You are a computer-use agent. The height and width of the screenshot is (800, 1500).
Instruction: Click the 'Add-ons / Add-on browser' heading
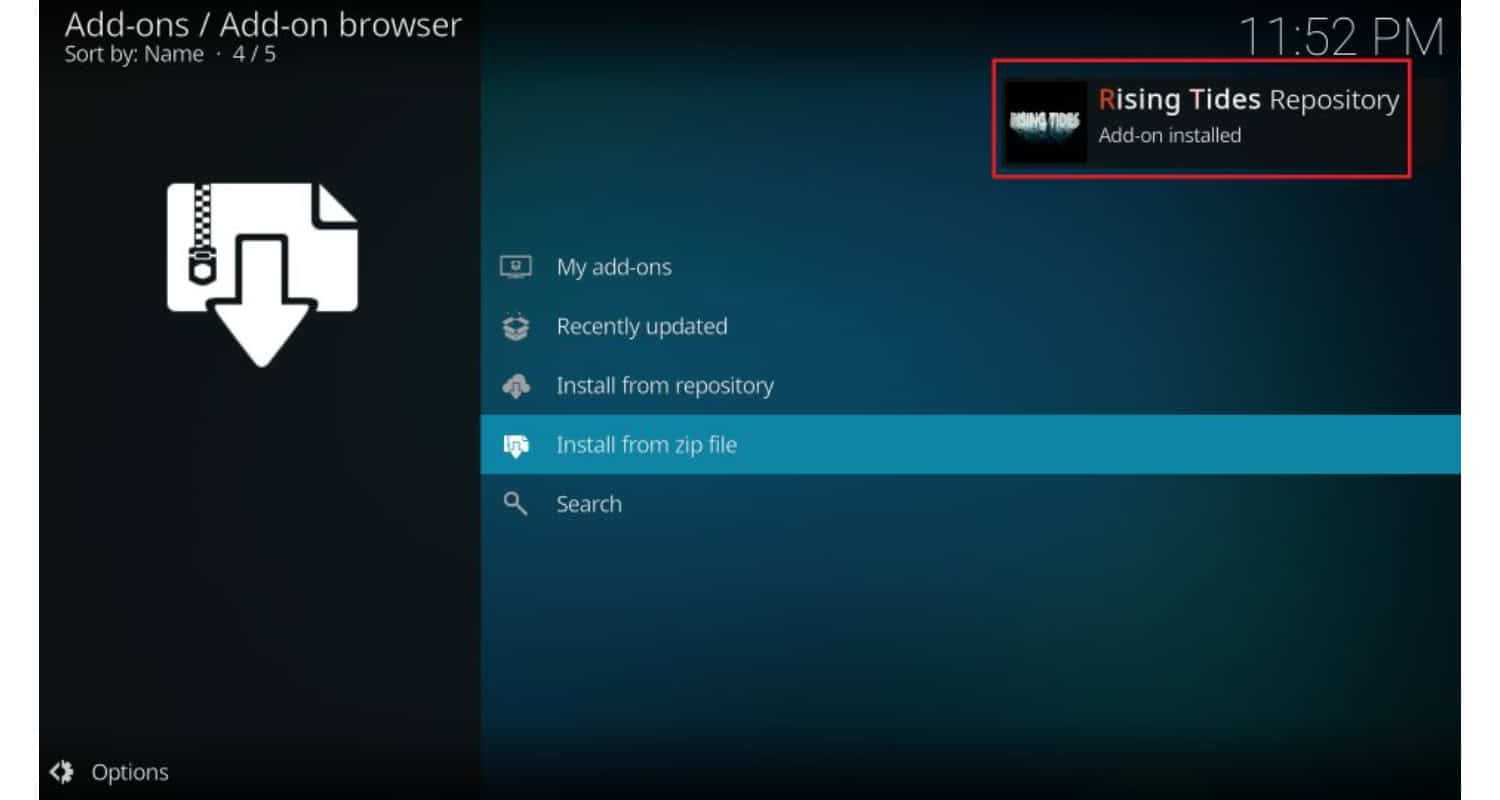pyautogui.click(x=263, y=24)
